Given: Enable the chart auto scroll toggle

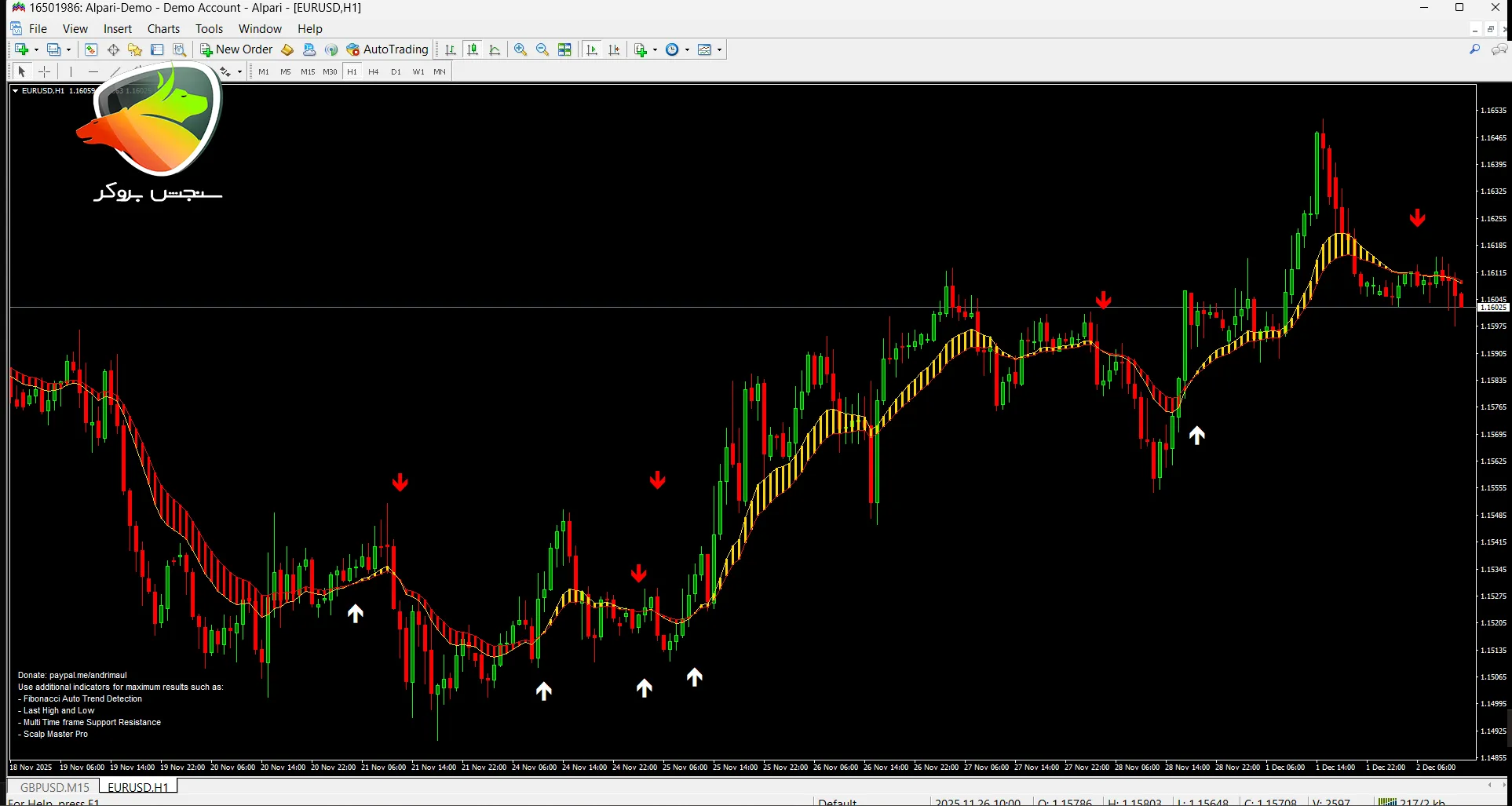Looking at the screenshot, I should (592, 49).
